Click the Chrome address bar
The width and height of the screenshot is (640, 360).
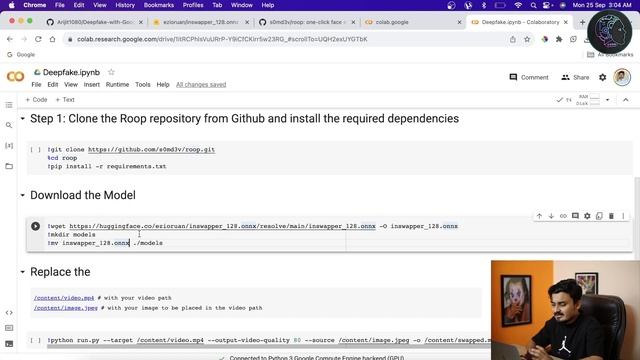pos(286,39)
